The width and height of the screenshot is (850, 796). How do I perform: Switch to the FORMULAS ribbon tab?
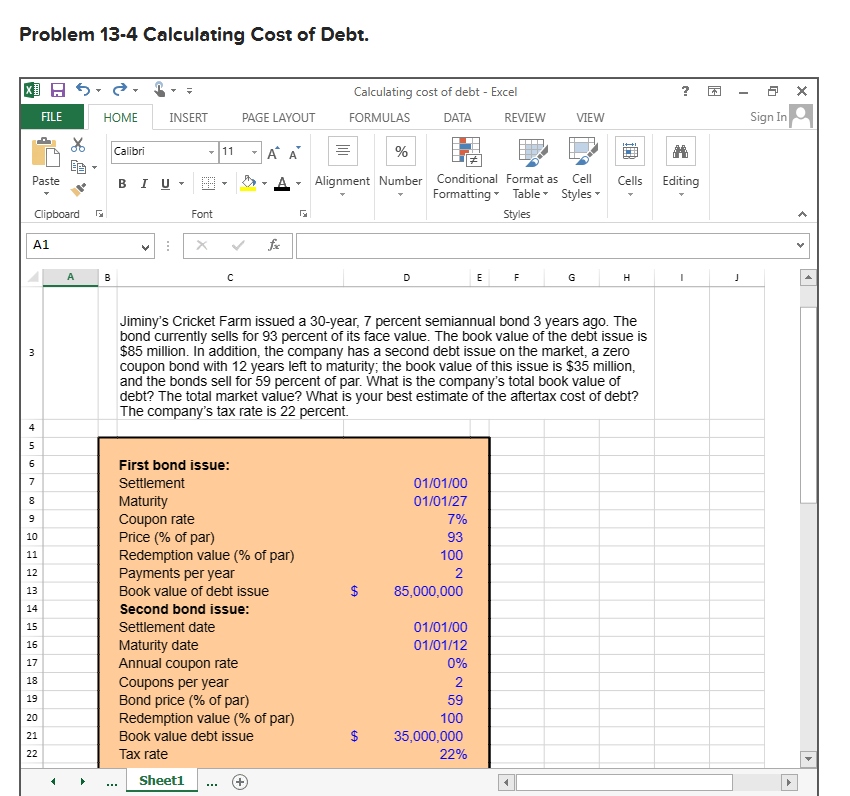click(x=379, y=117)
